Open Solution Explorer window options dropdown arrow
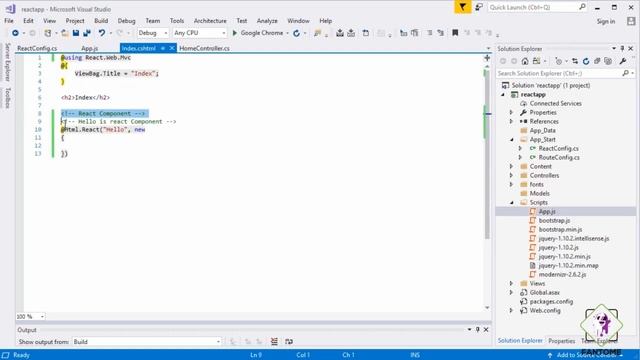 pyautogui.click(x=614, y=49)
